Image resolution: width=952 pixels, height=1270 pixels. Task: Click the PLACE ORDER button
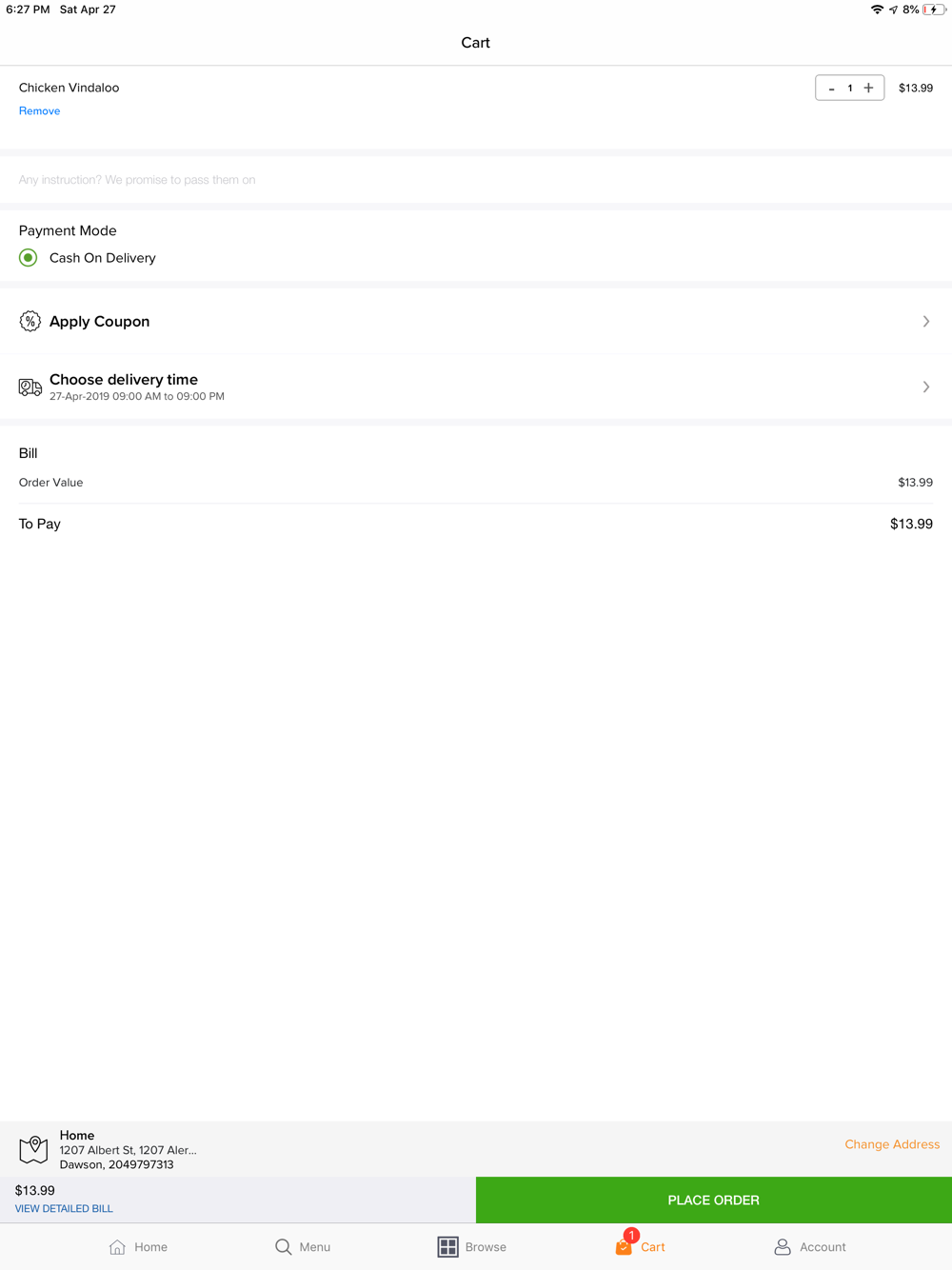point(714,1200)
